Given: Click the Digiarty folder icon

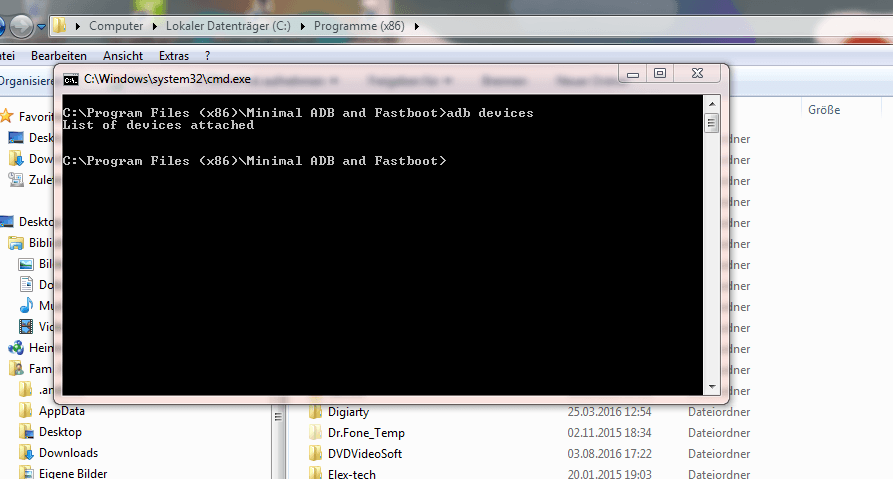Looking at the screenshot, I should pos(316,411).
